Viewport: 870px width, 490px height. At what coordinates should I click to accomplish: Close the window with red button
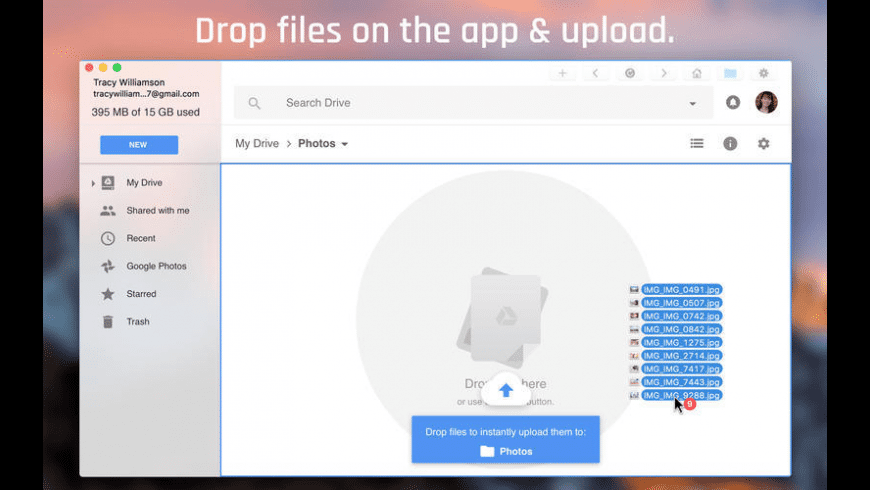click(89, 68)
